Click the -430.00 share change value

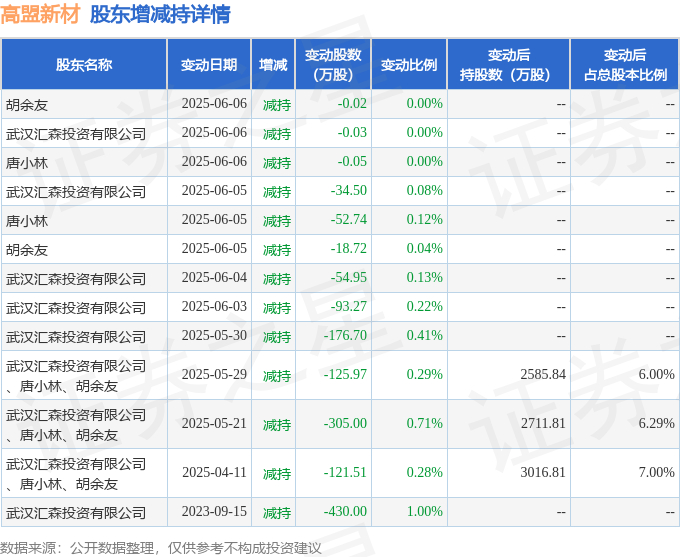click(x=345, y=511)
